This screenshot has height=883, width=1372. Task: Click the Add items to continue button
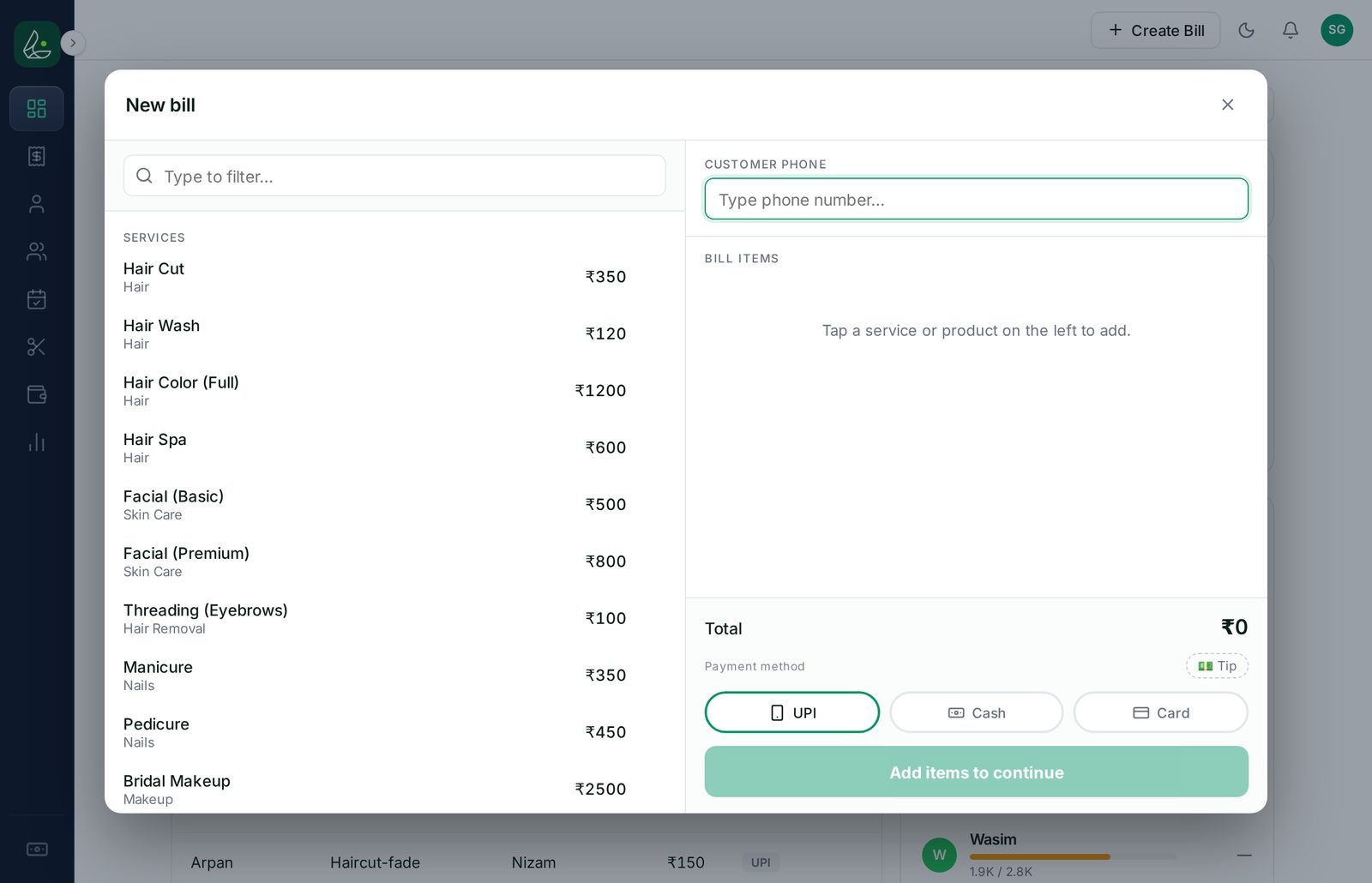[977, 772]
